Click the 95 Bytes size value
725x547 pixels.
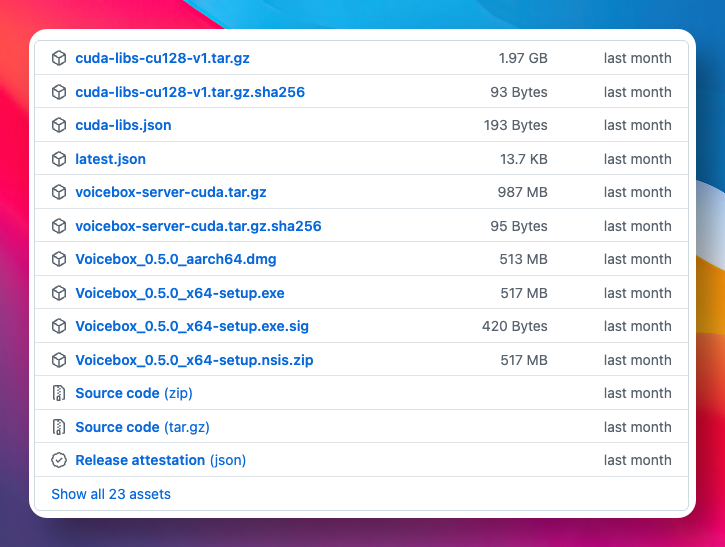click(x=519, y=226)
